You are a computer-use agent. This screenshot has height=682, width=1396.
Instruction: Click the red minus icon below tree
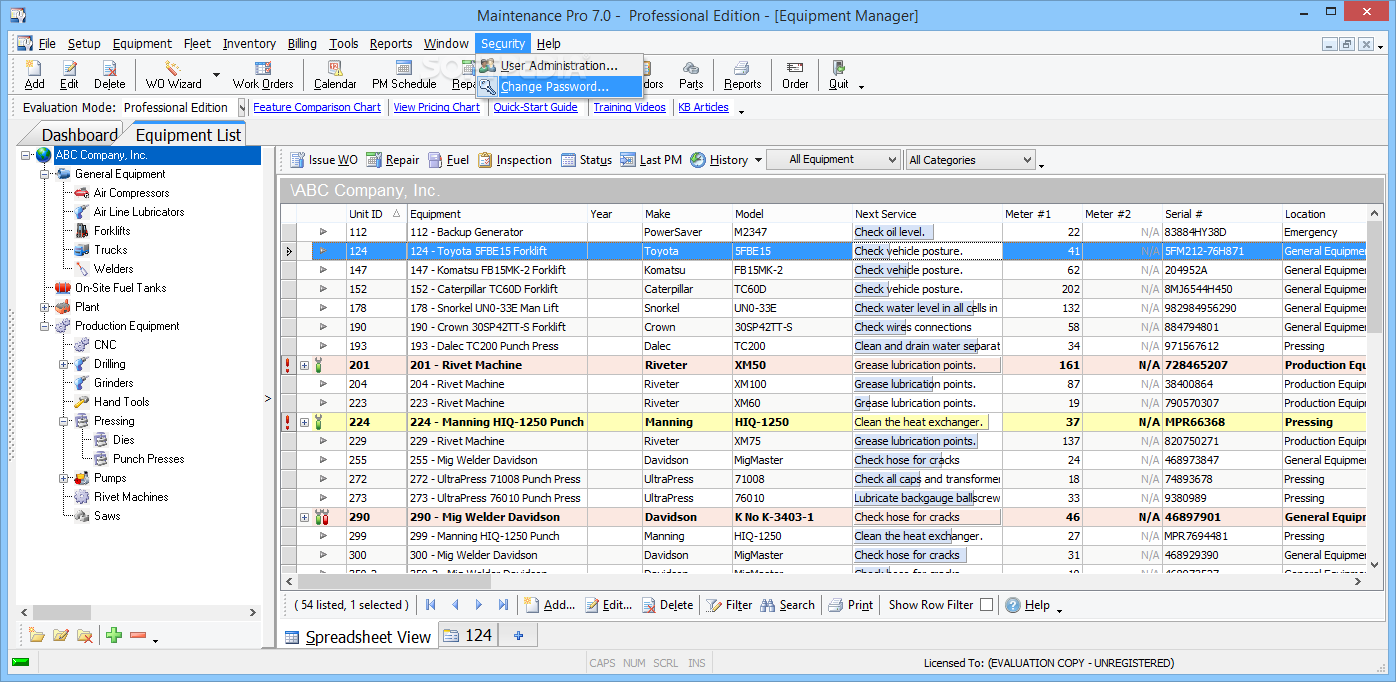point(138,635)
